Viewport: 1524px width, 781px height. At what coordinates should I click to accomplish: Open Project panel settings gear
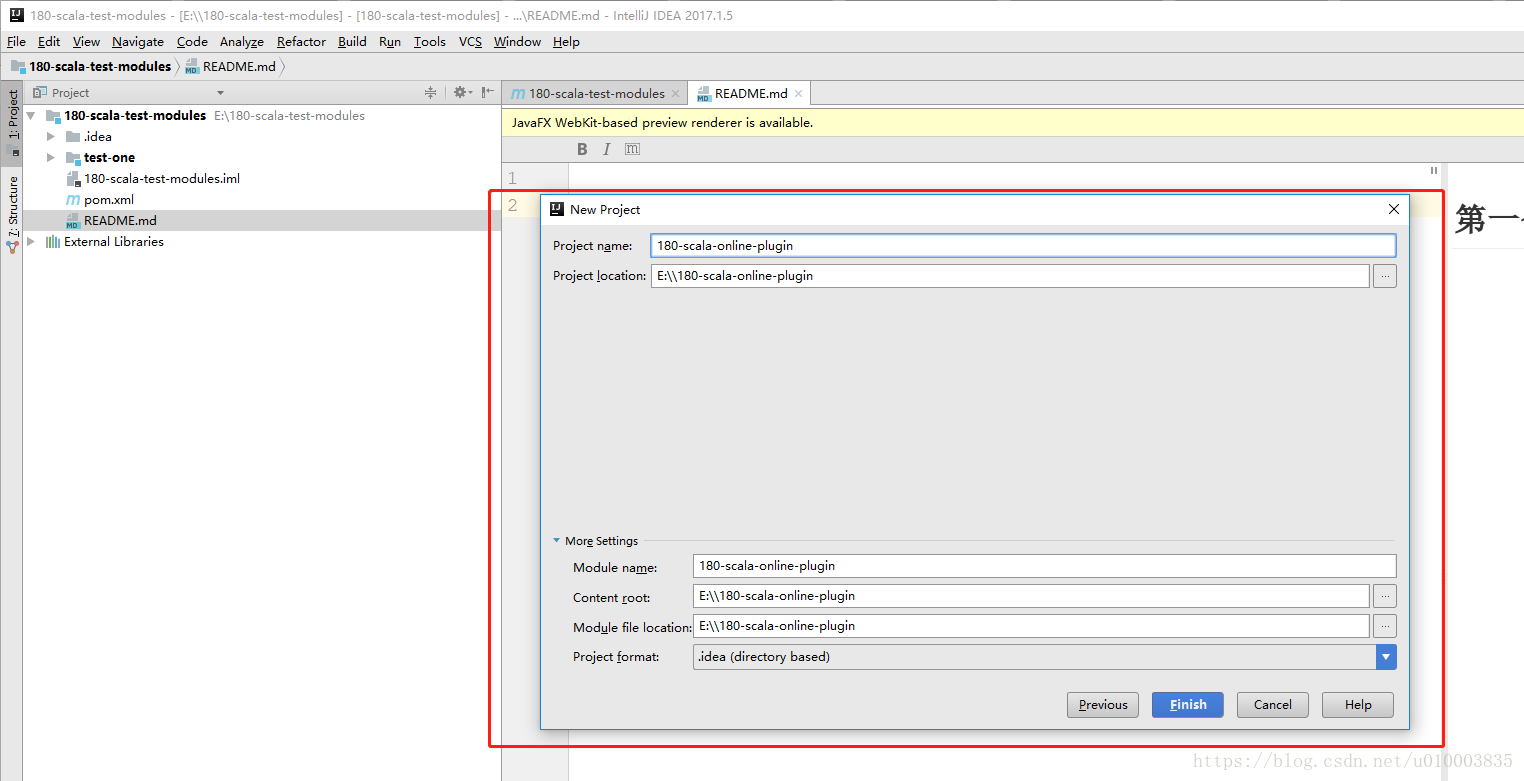462,93
